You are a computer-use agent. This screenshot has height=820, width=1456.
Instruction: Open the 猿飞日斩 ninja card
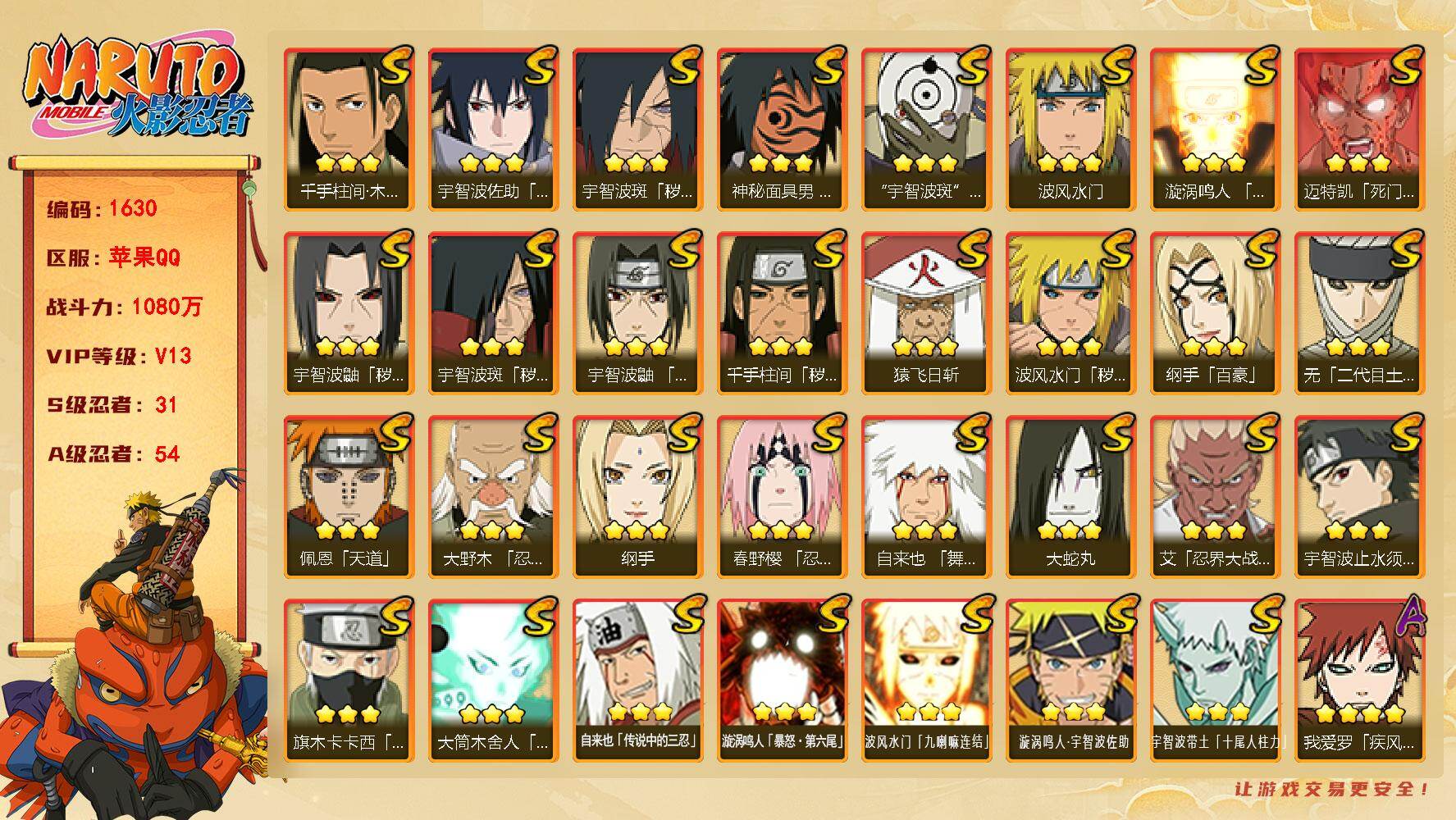pyautogui.click(x=926, y=313)
